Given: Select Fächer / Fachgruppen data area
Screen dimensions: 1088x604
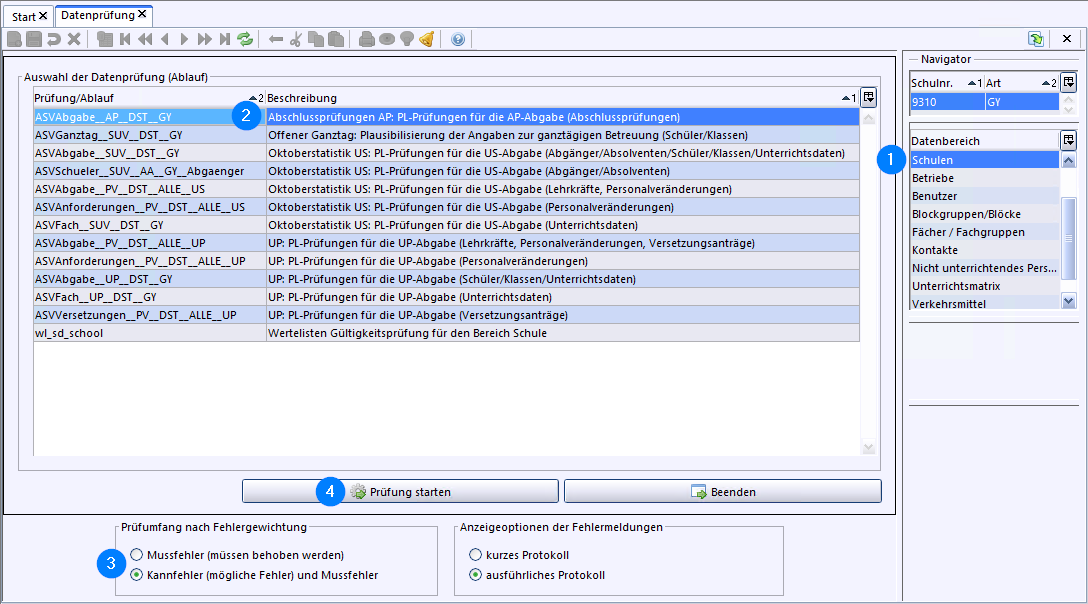Looking at the screenshot, I should click(x=985, y=233).
